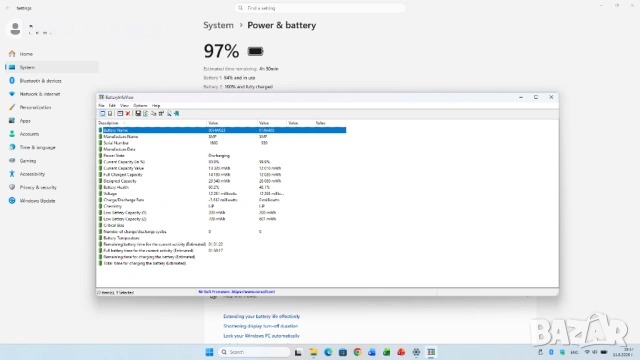Open Google Chrome from the taskbar
640x360 pixels.
coord(358,352)
